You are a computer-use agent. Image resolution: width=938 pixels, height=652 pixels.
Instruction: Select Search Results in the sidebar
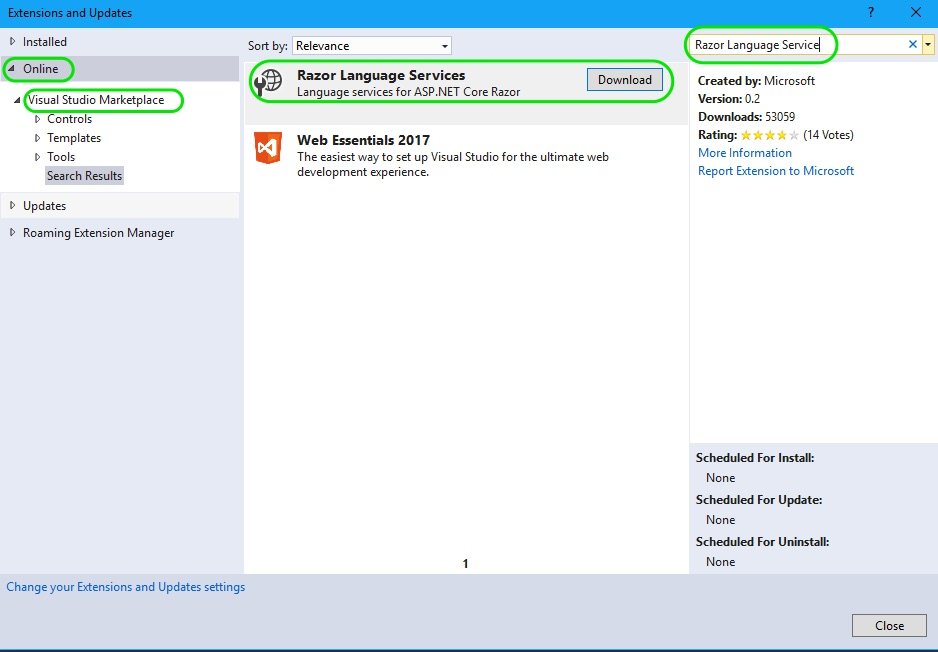[84, 175]
